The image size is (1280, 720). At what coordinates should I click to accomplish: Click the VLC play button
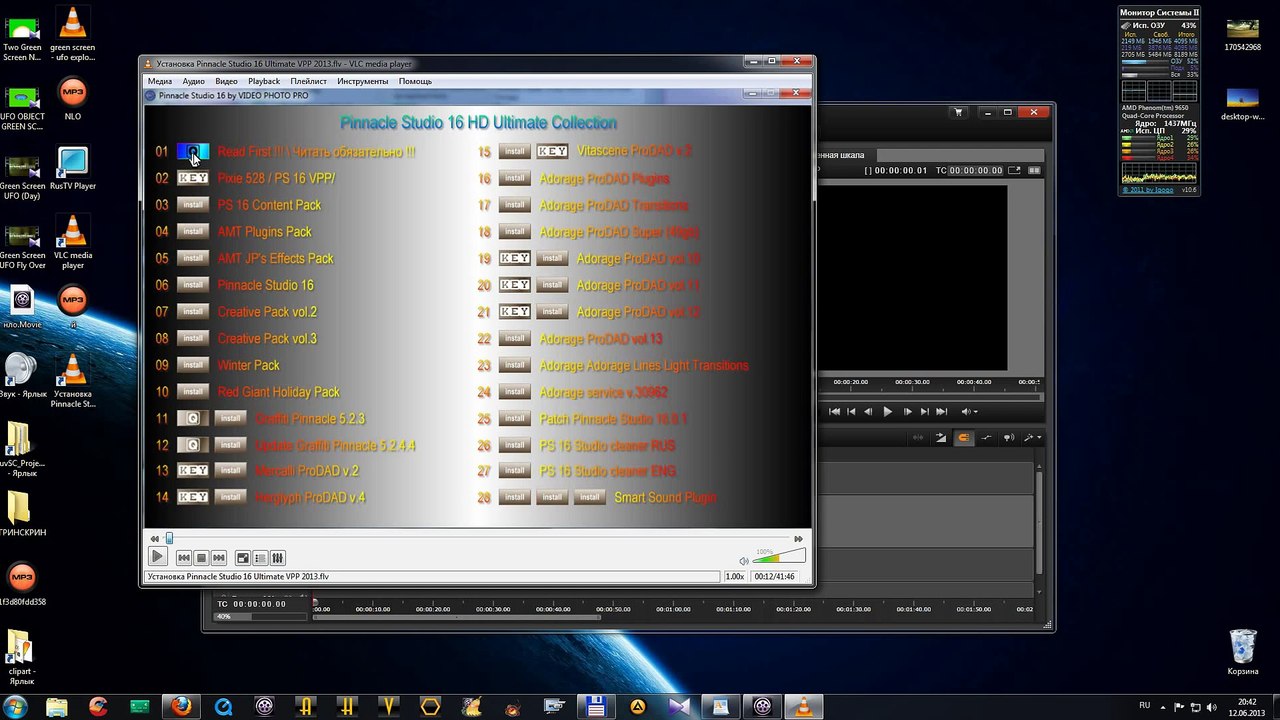pyautogui.click(x=157, y=557)
